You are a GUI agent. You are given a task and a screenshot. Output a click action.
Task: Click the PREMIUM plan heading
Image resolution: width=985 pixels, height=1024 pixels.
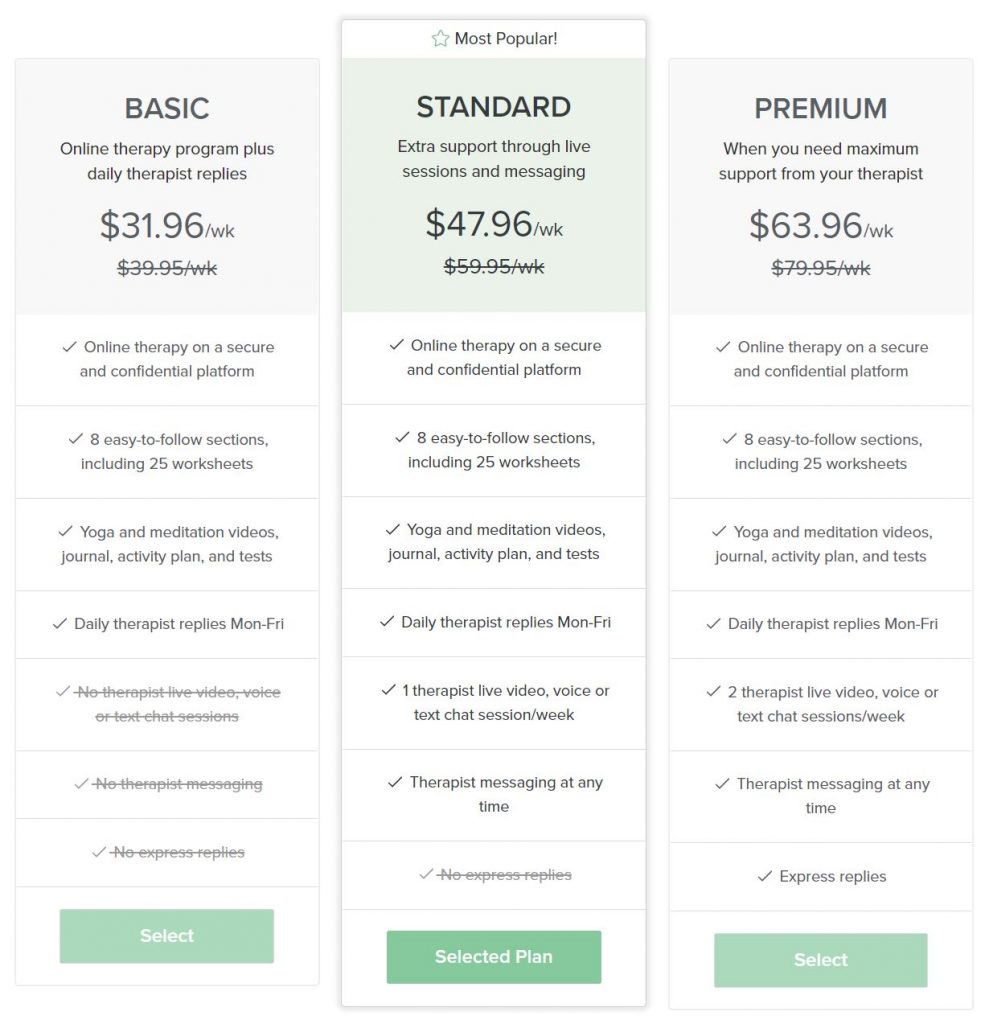[x=821, y=108]
